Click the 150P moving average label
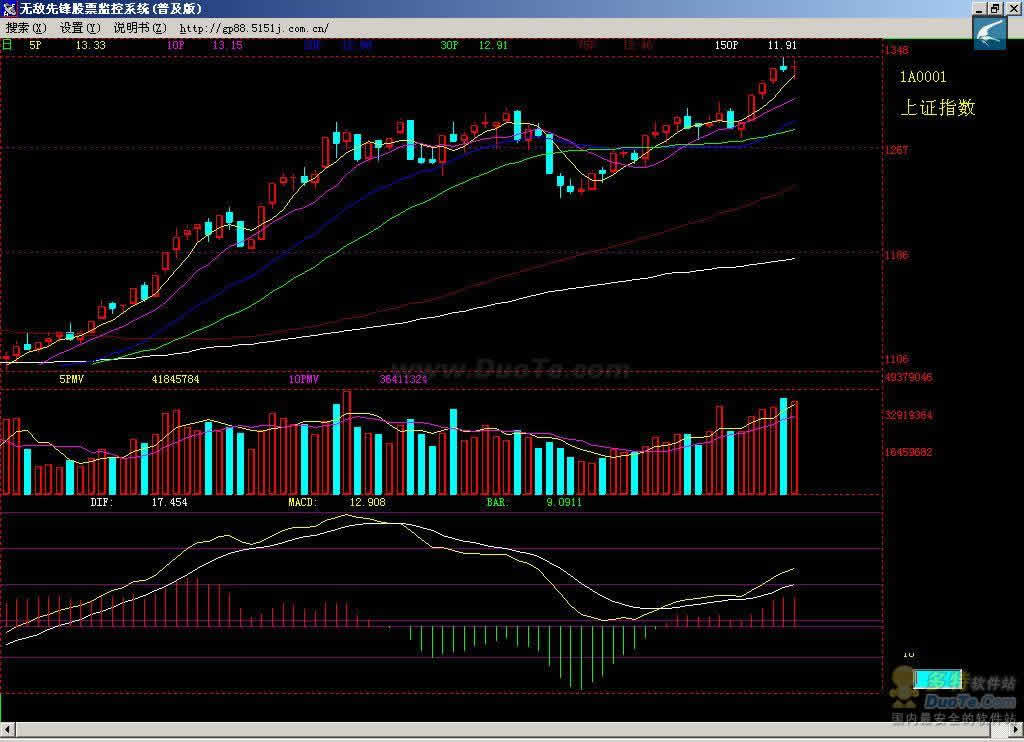The width and height of the screenshot is (1024, 742). (x=726, y=45)
